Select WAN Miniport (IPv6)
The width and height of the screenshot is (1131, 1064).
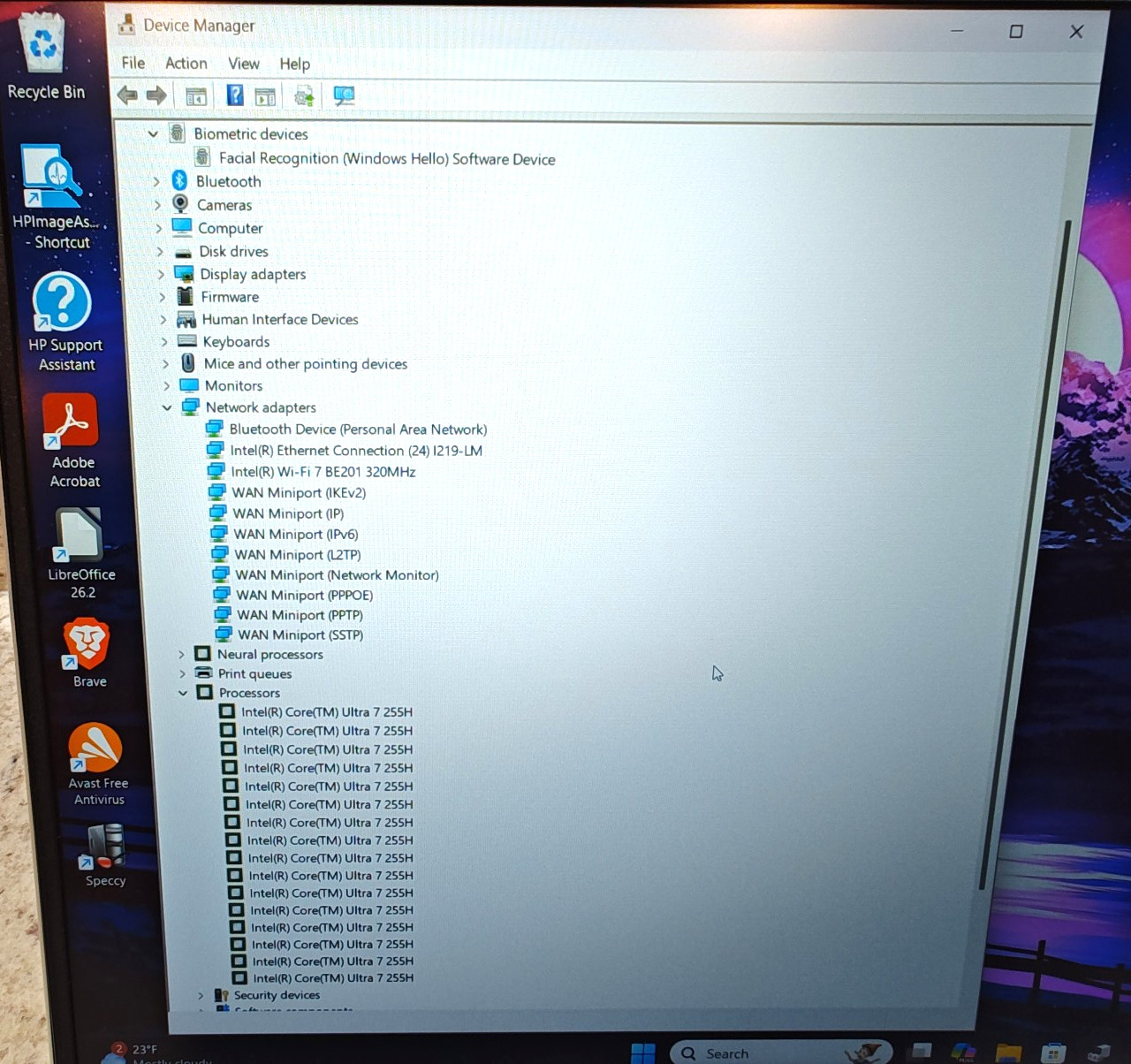pos(296,534)
